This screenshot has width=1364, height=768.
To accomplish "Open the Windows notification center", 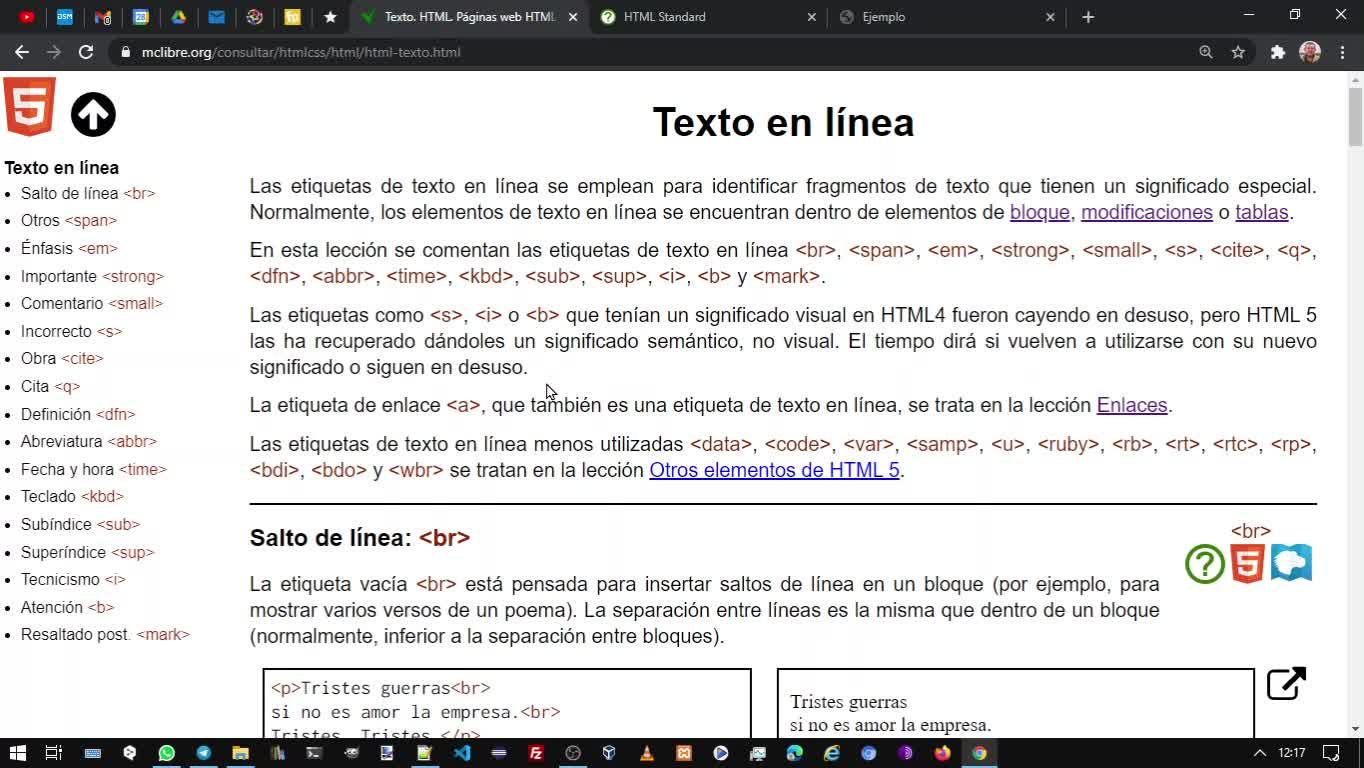I will (x=1331, y=753).
